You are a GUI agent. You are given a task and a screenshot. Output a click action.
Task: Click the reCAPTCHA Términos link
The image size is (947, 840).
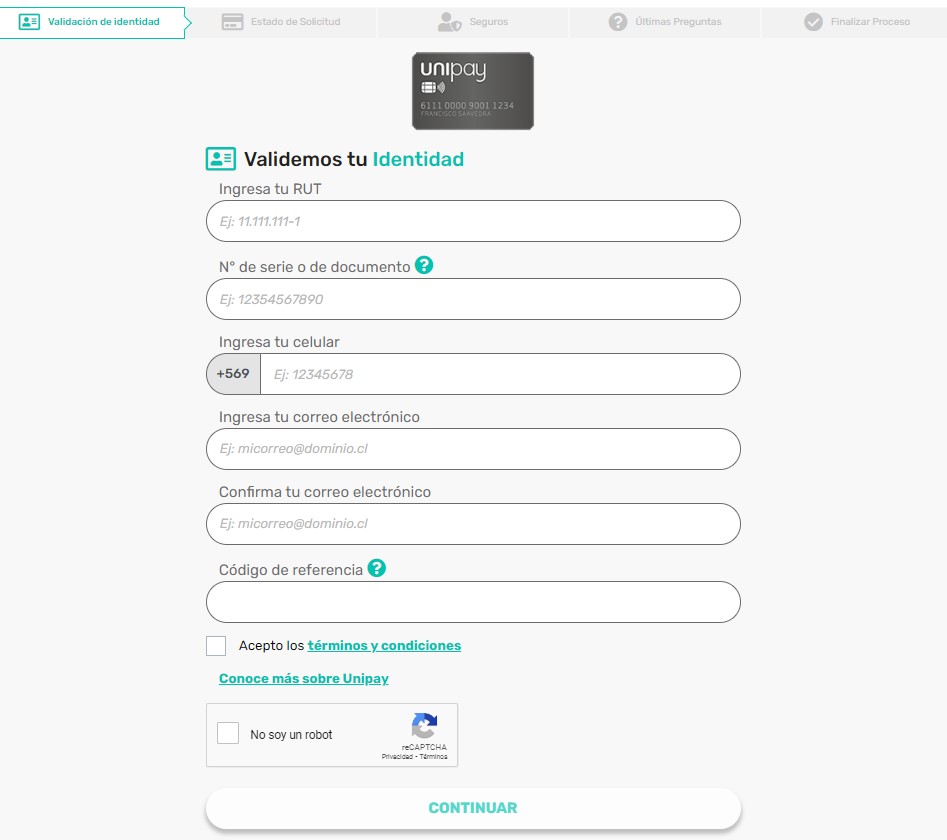tap(434, 757)
